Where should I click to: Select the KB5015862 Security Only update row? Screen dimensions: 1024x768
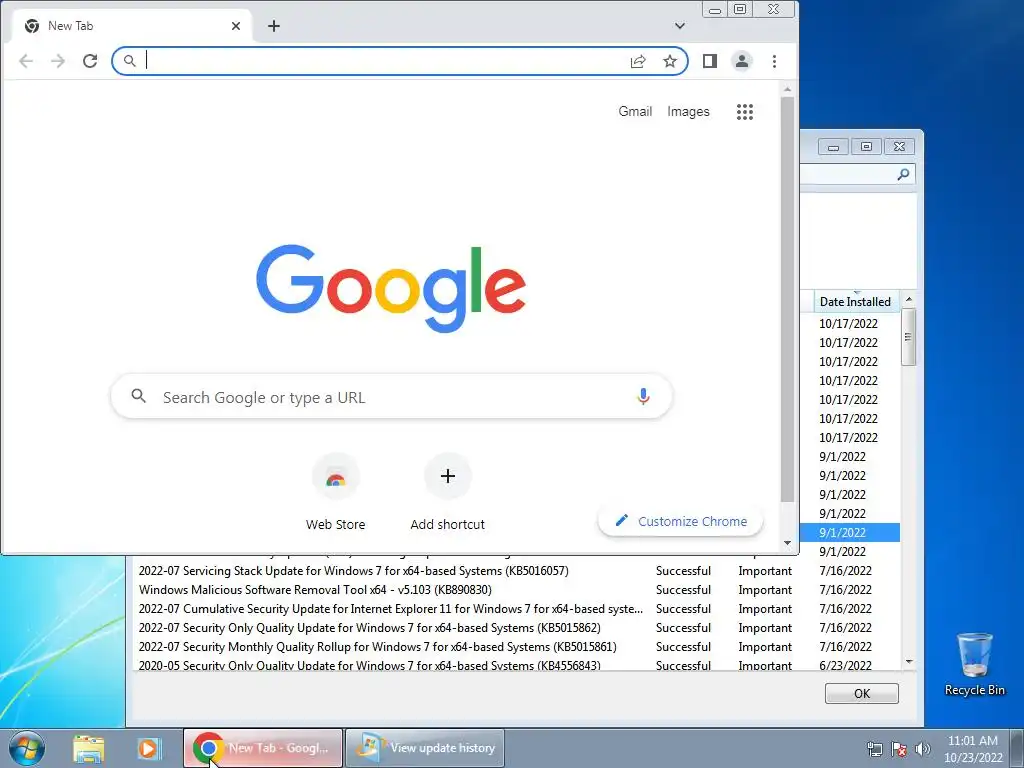point(516,628)
